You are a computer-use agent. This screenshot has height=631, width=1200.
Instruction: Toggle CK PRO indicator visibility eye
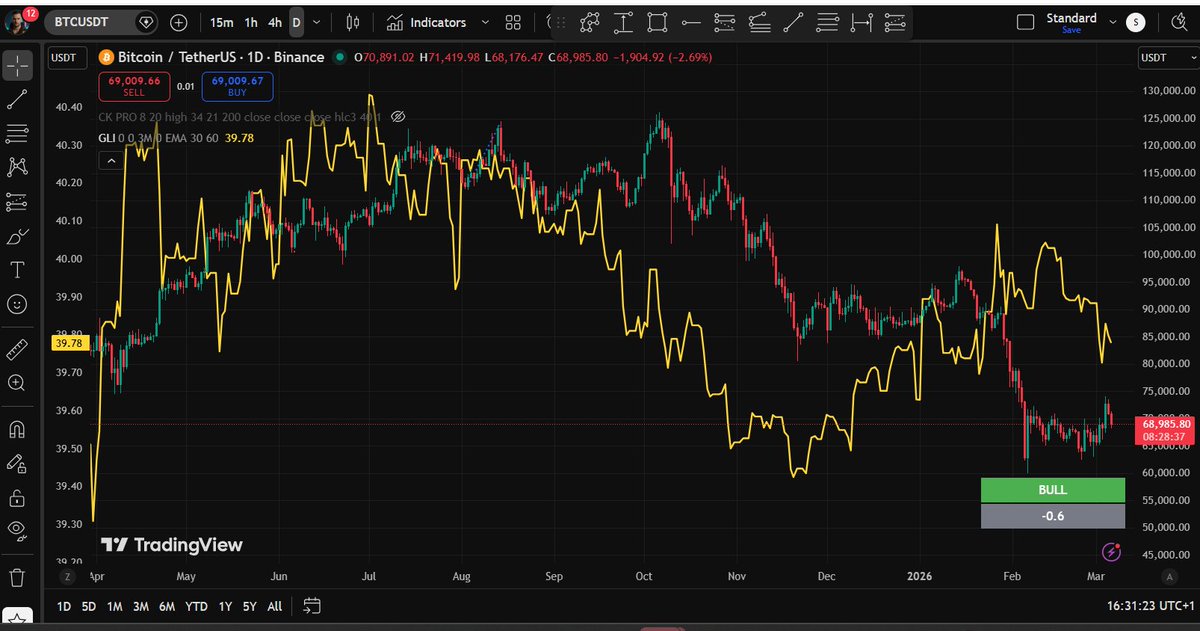pos(397,117)
